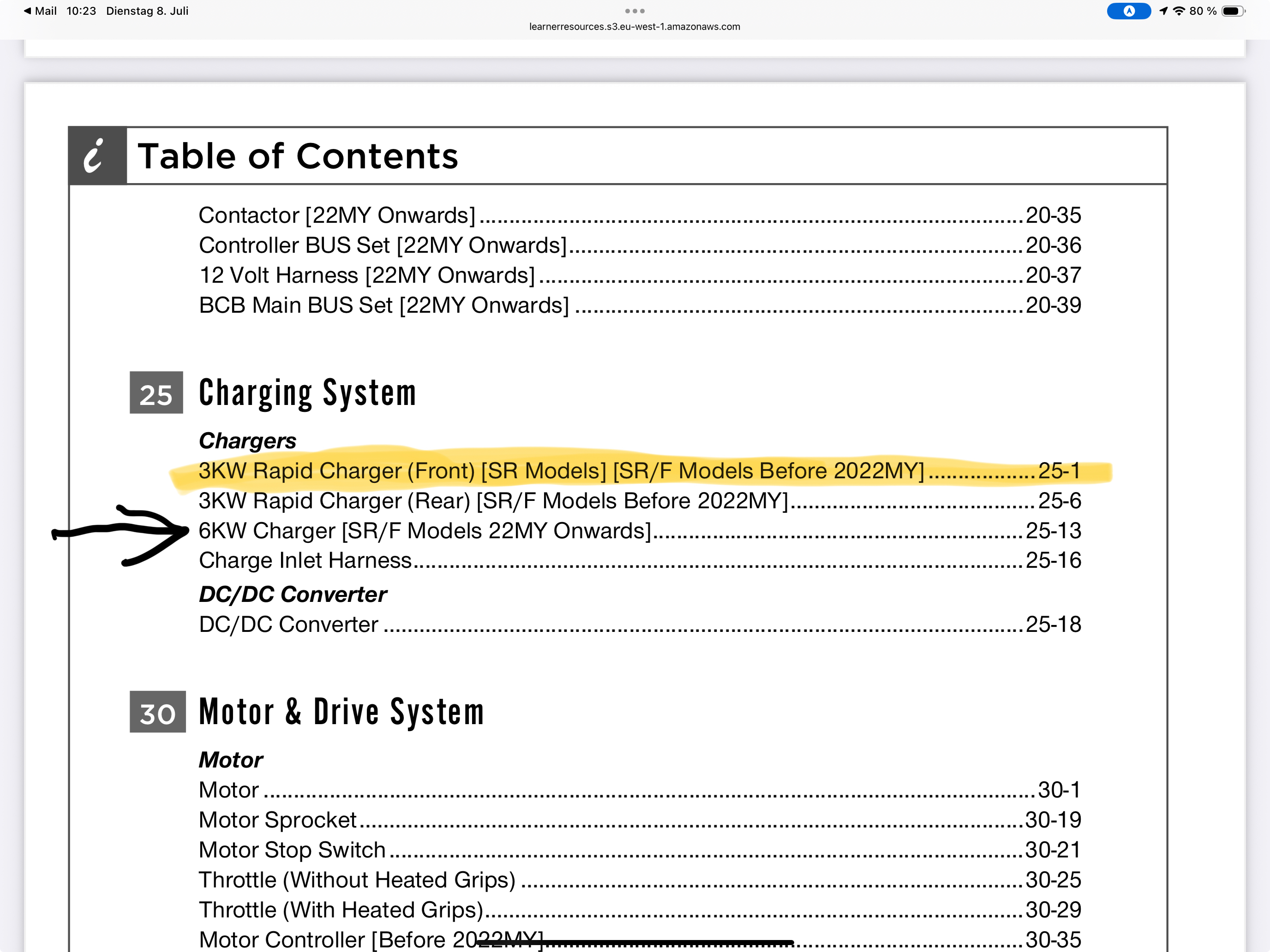Open Charge Inlet Harness entry
The image size is (1270, 952).
coord(306,561)
